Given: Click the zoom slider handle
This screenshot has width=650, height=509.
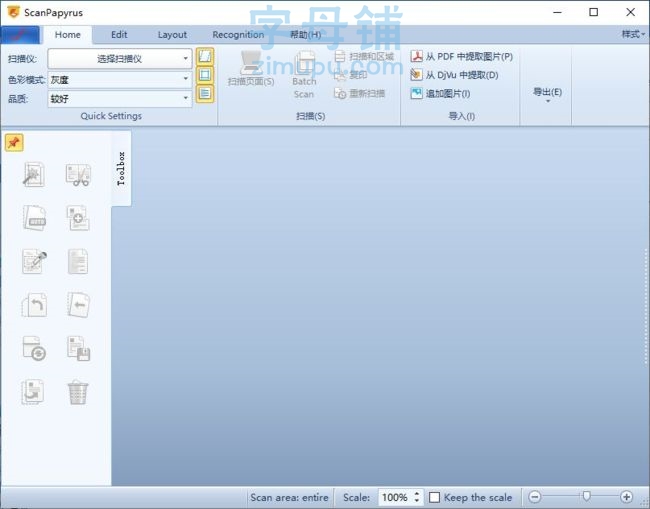Looking at the screenshot, I should 586,496.
